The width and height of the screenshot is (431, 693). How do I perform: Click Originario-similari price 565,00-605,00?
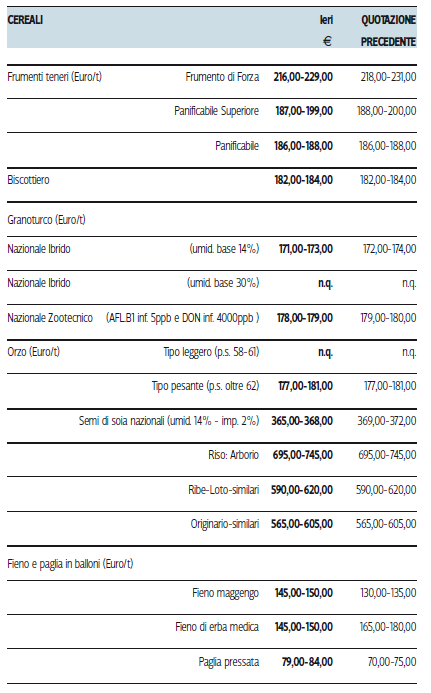point(302,524)
